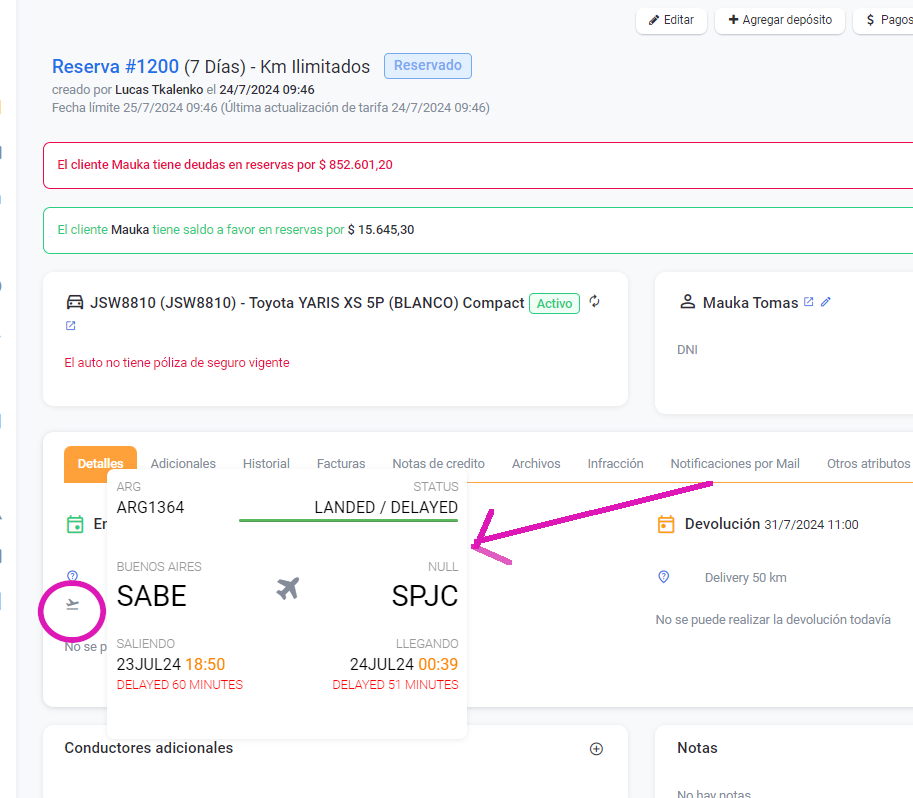Click the green pickup calendar icon
Image resolution: width=913 pixels, height=798 pixels.
[75, 524]
